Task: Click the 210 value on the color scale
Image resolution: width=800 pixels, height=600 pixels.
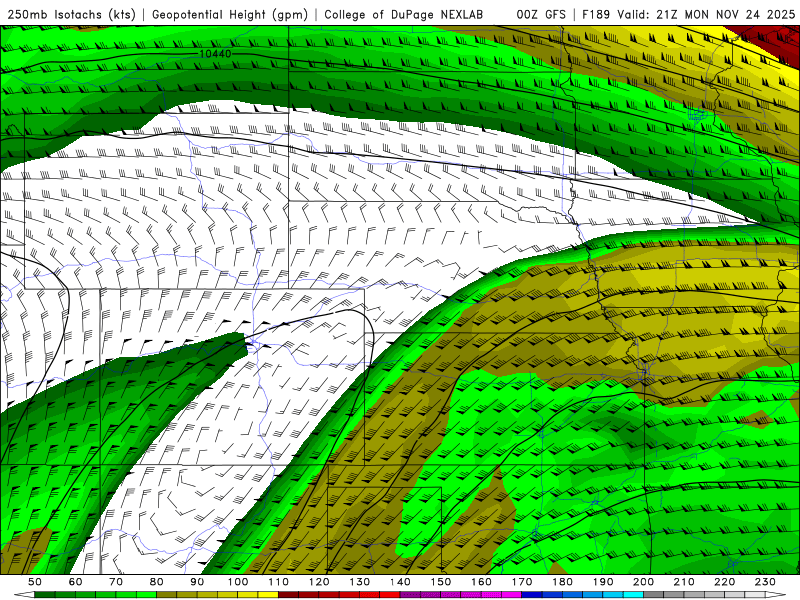Action: point(685,582)
